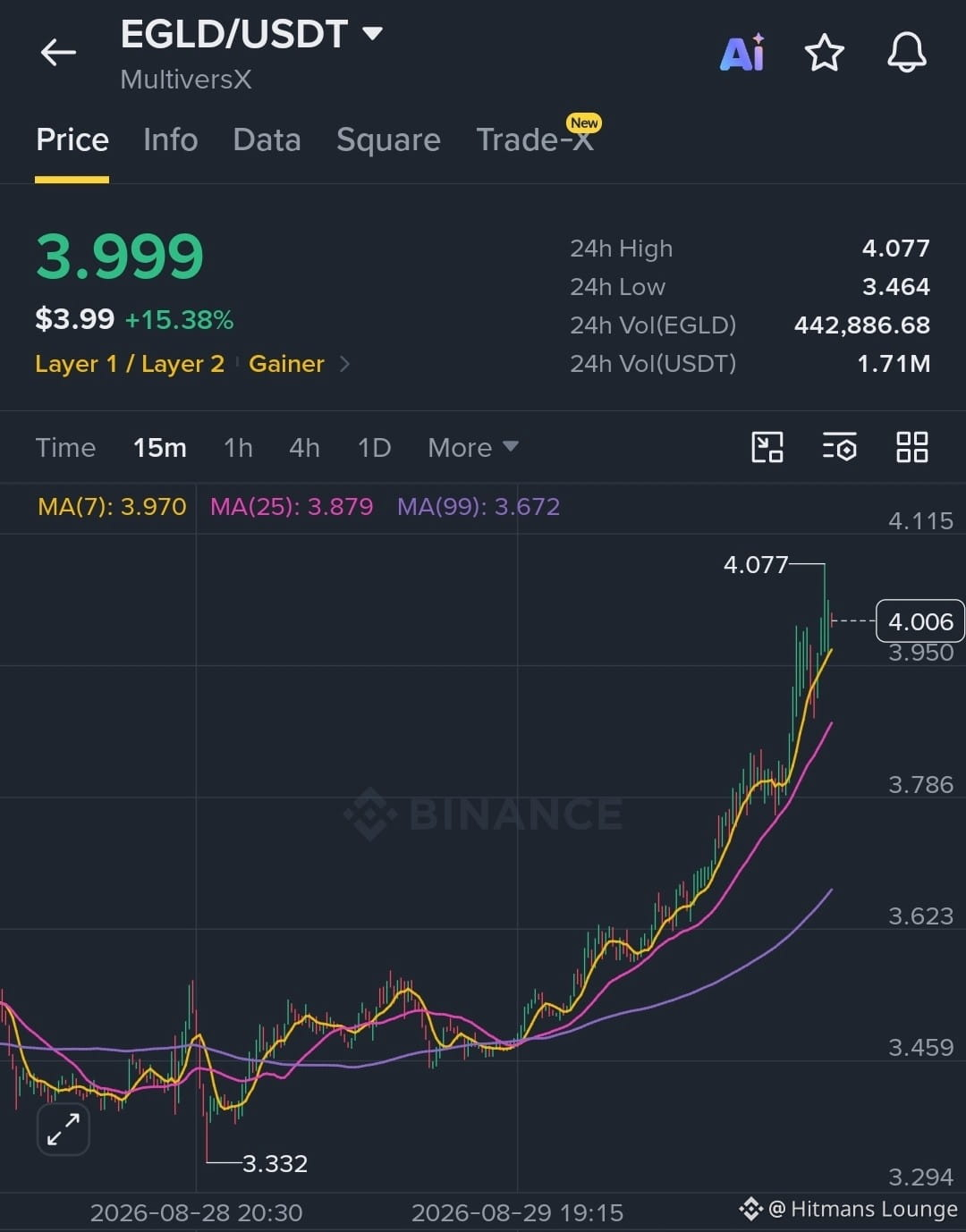Tap the current price 3.999

[120, 257]
